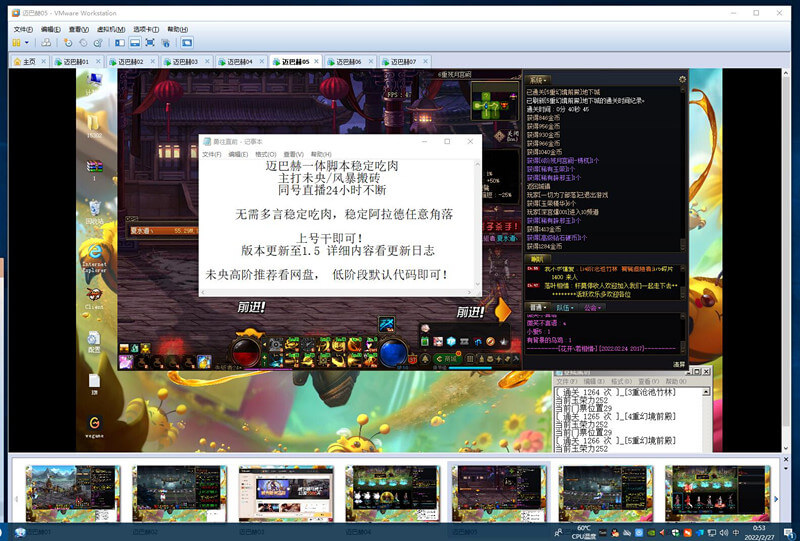Click the volume speaker tray icon
800x541 pixels.
point(723,533)
